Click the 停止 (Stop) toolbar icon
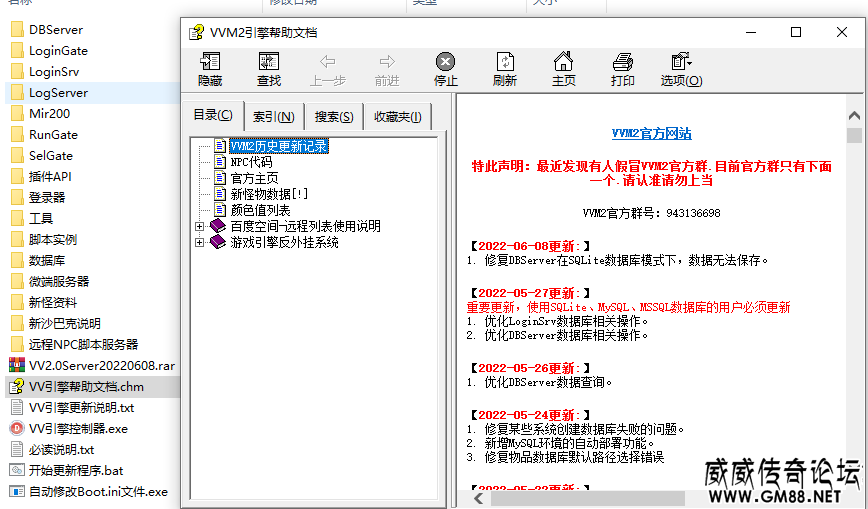The image size is (868, 509). pyautogui.click(x=446, y=69)
